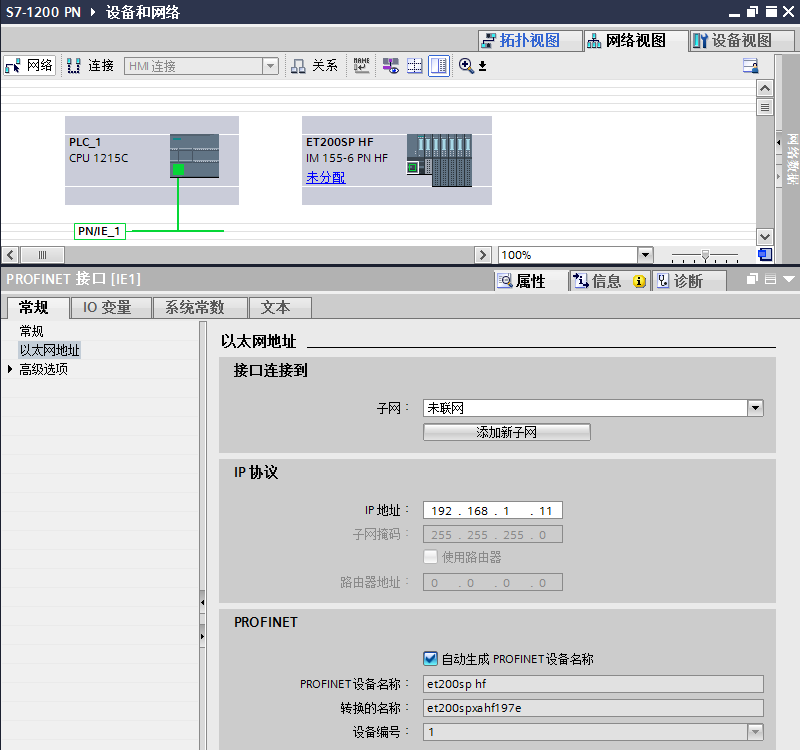Open the zoom selection arrow beside the magnifier
The image size is (800, 750).
click(x=482, y=66)
